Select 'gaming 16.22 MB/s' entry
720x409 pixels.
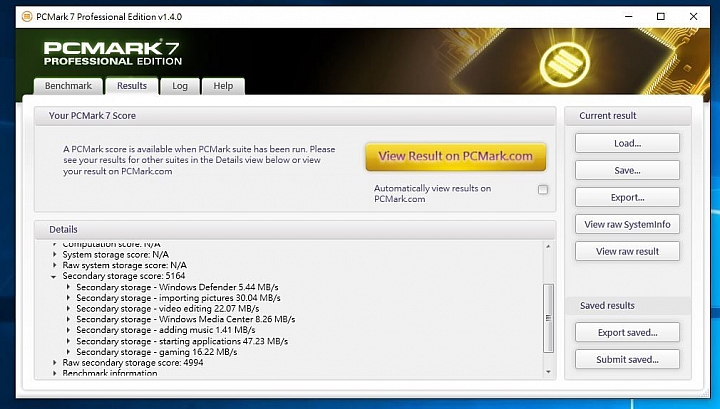(x=157, y=352)
